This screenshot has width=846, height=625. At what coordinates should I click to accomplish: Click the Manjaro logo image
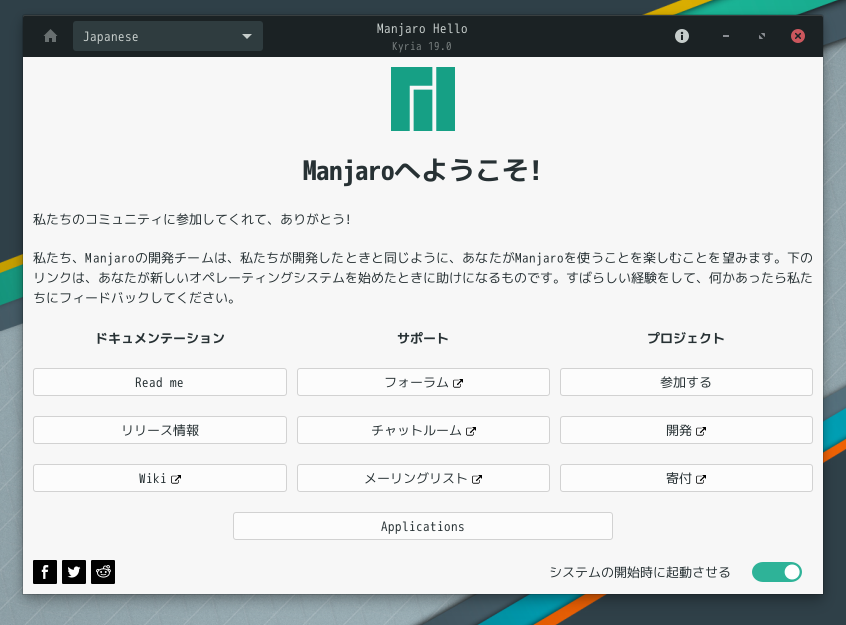click(423, 99)
